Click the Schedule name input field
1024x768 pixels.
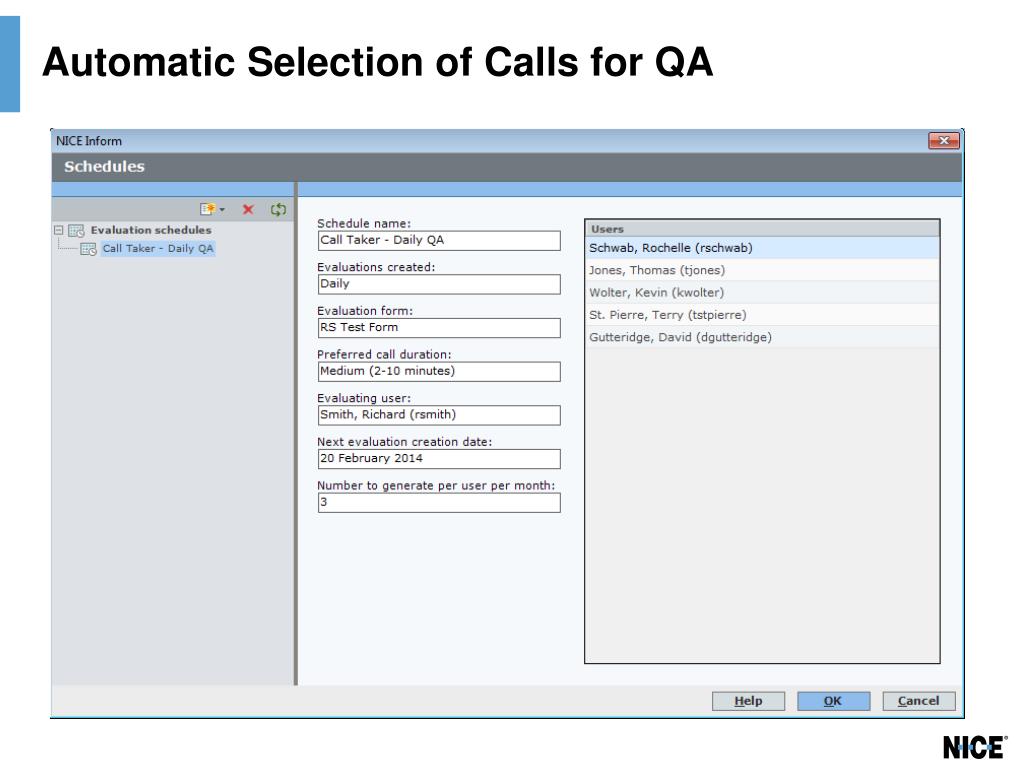click(439, 240)
